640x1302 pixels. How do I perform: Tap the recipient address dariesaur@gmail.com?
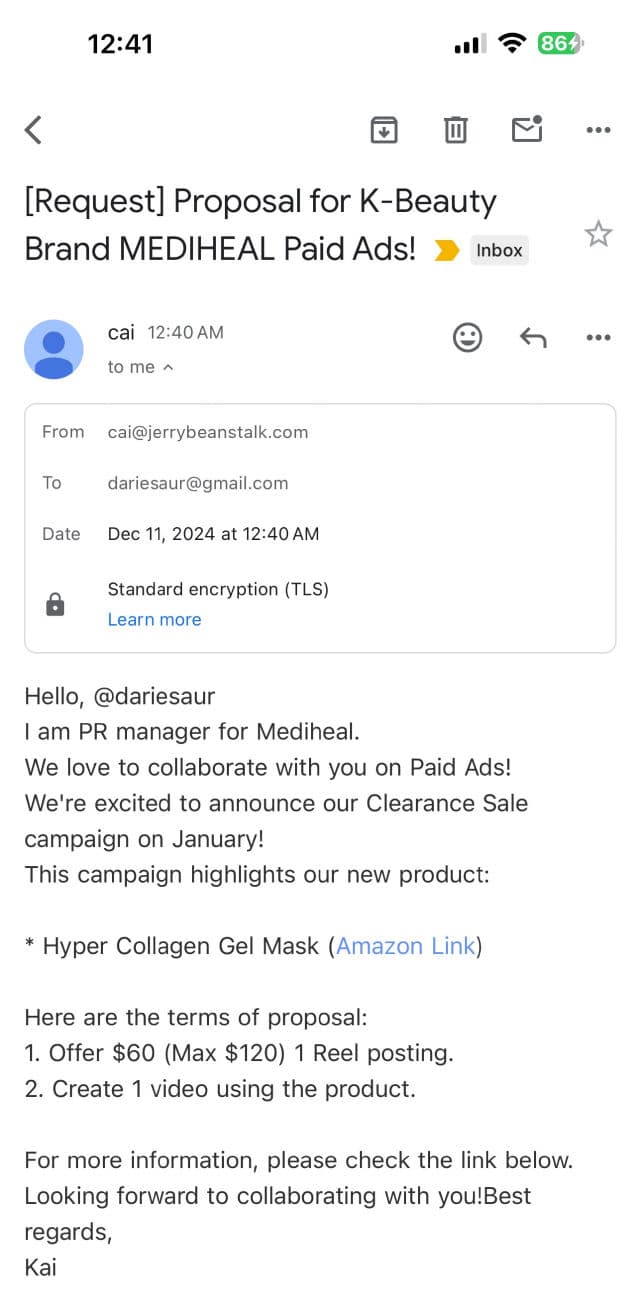(x=198, y=483)
